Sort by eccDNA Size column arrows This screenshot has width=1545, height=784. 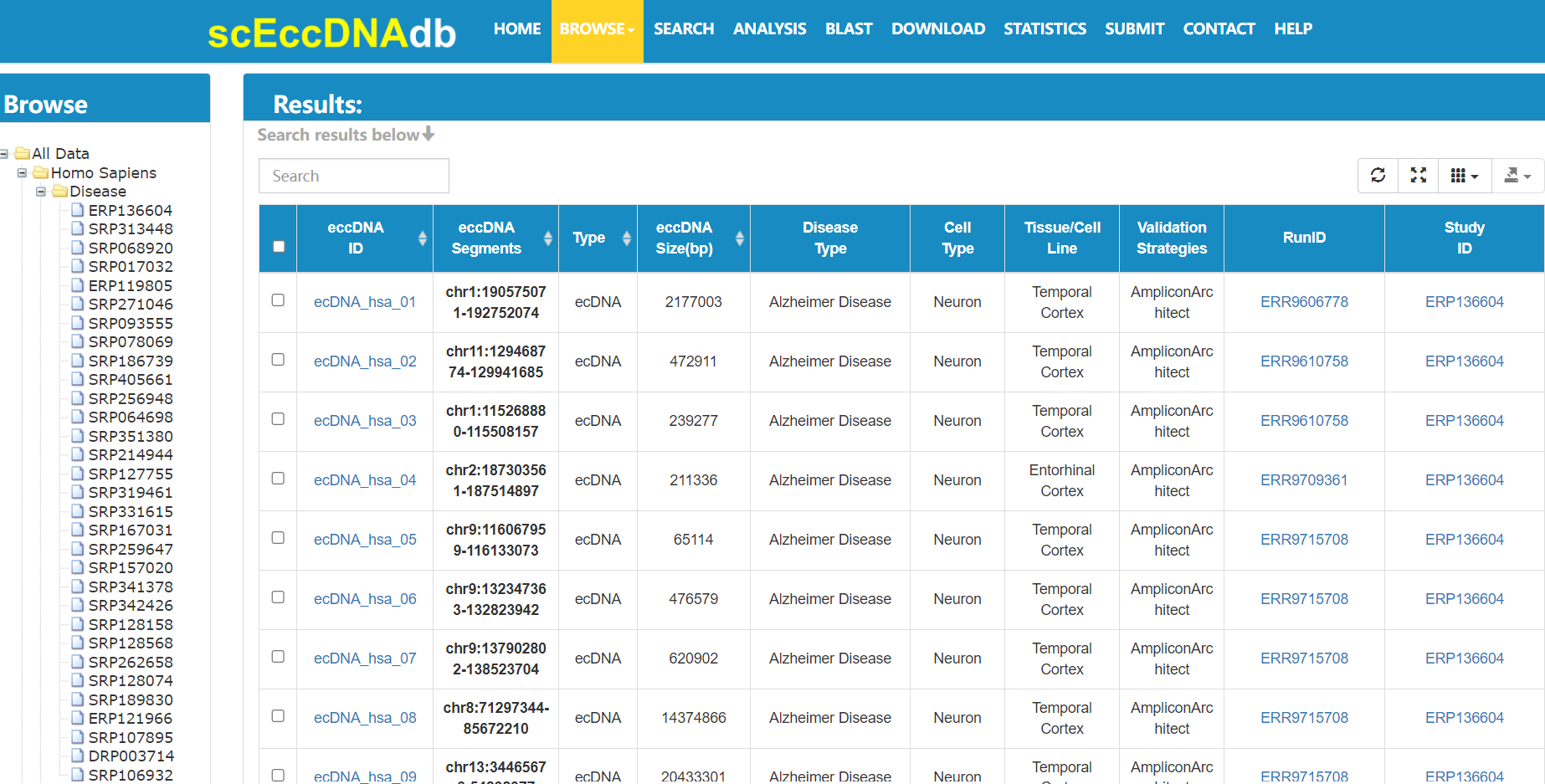739,238
